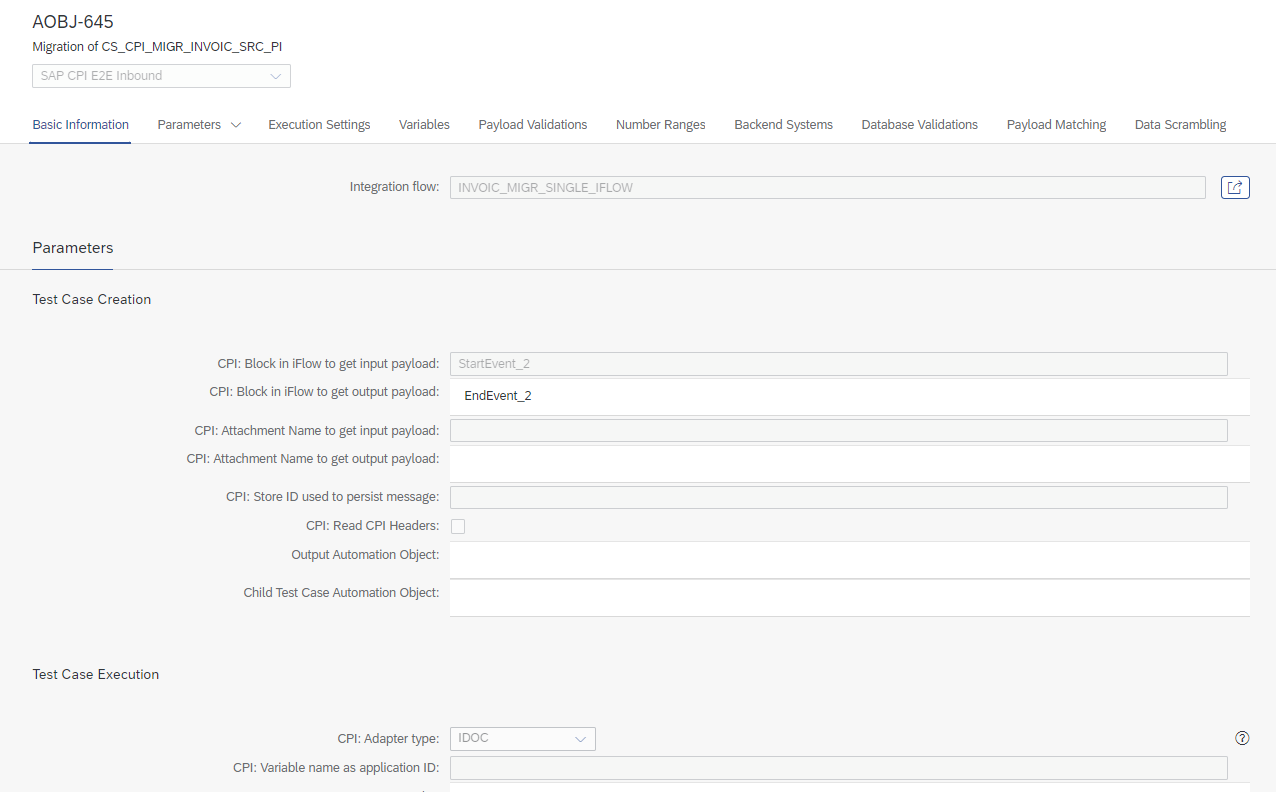This screenshot has width=1276, height=792.
Task: Click the Child Test Case Automation Object field
Action: pyautogui.click(x=849, y=597)
